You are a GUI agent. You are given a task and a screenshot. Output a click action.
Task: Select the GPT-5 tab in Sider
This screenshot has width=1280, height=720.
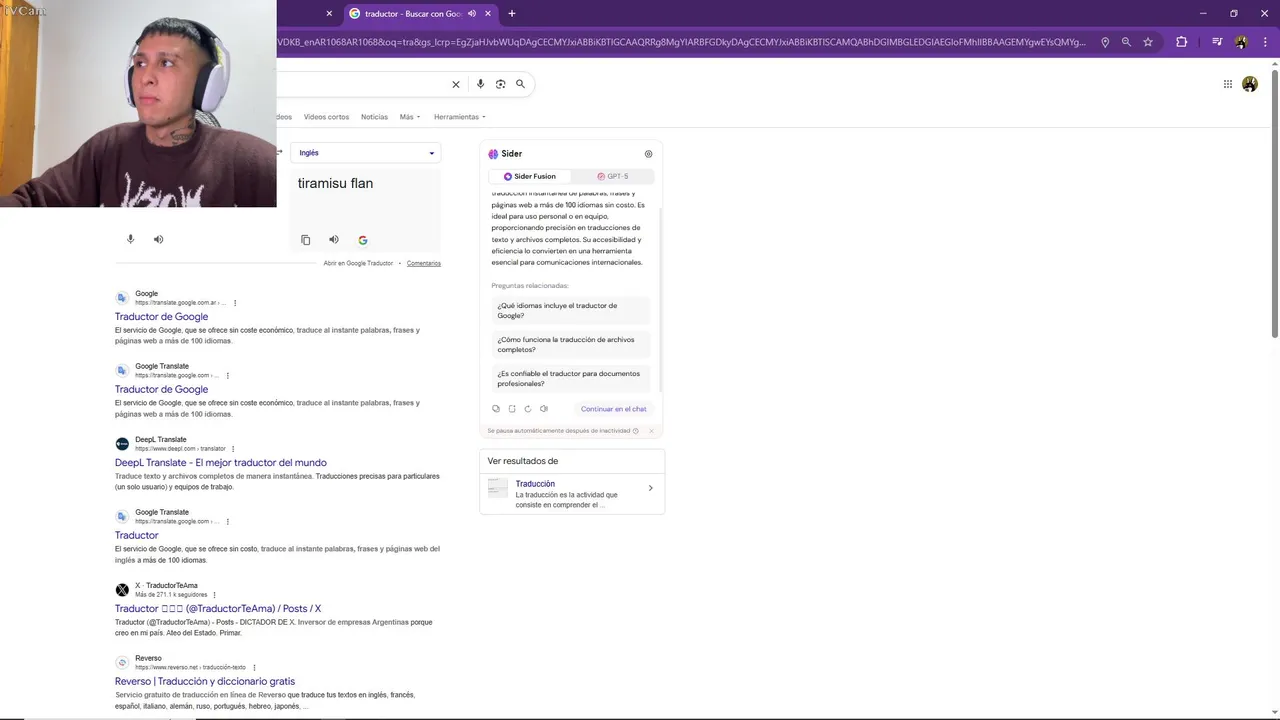(612, 176)
